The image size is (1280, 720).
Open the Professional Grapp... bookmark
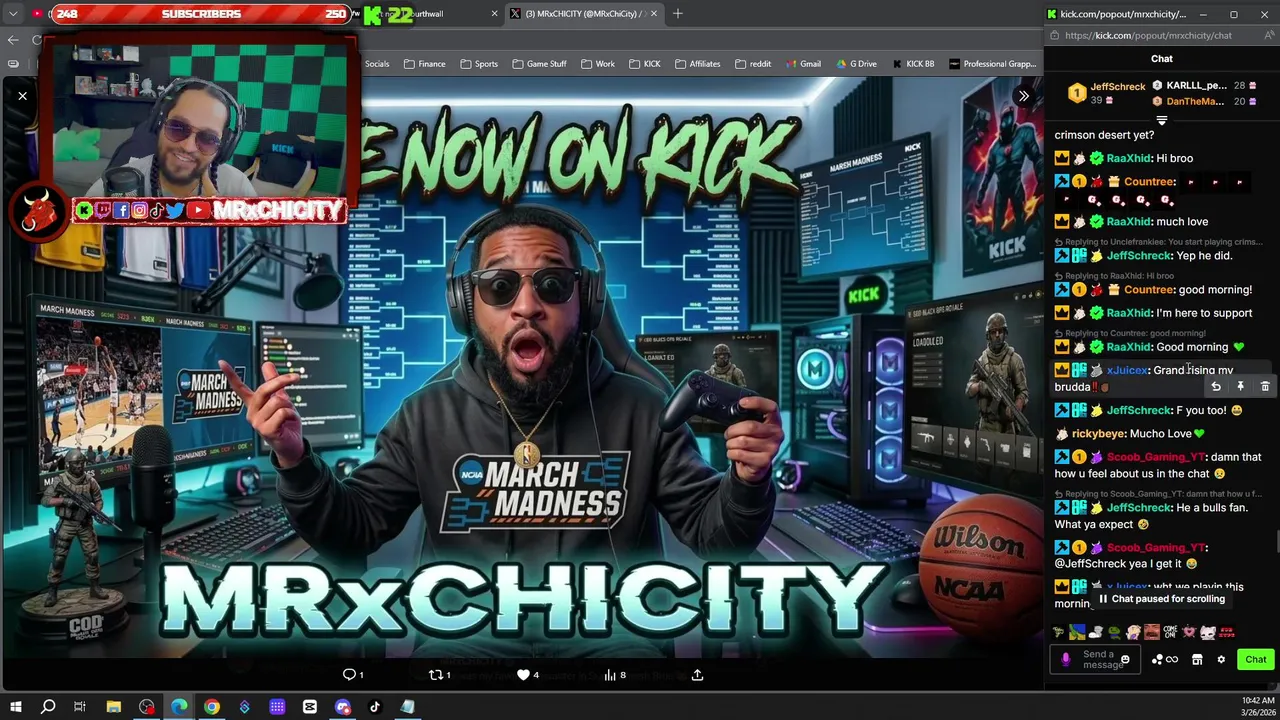click(x=992, y=64)
